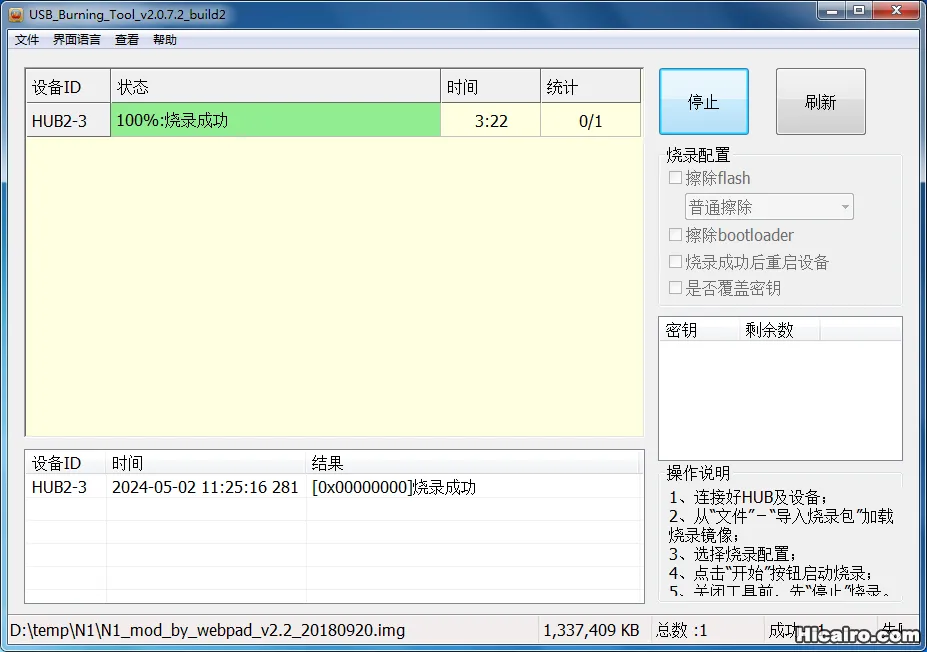Screen dimensions: 927x652
Task: Select the HUB2-3 device cell in top table
Action: [68, 121]
